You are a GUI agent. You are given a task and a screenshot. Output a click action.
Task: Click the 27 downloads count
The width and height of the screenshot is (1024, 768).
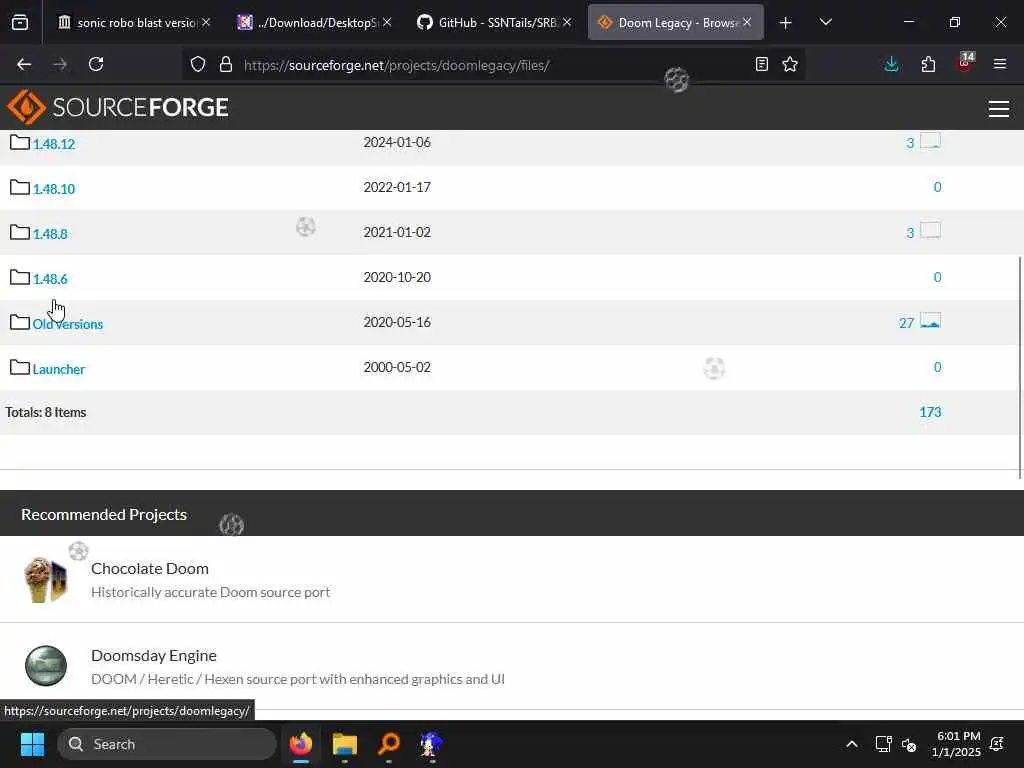[906, 323]
